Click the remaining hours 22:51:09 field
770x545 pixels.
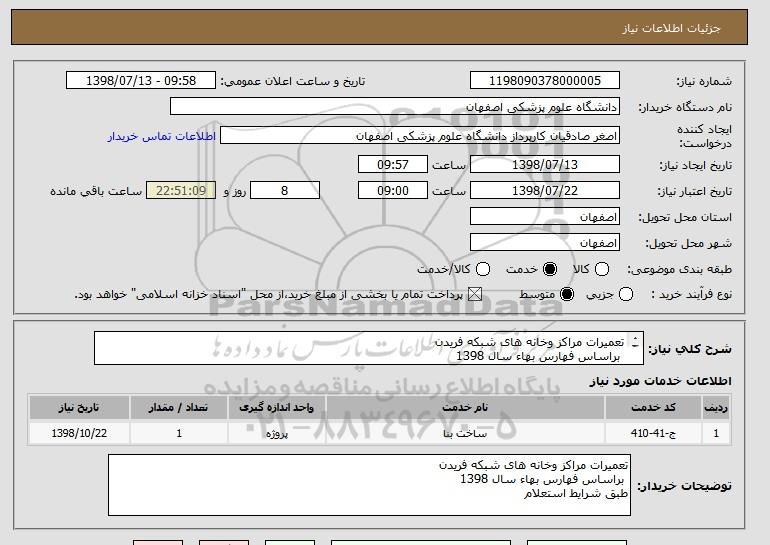tap(181, 191)
